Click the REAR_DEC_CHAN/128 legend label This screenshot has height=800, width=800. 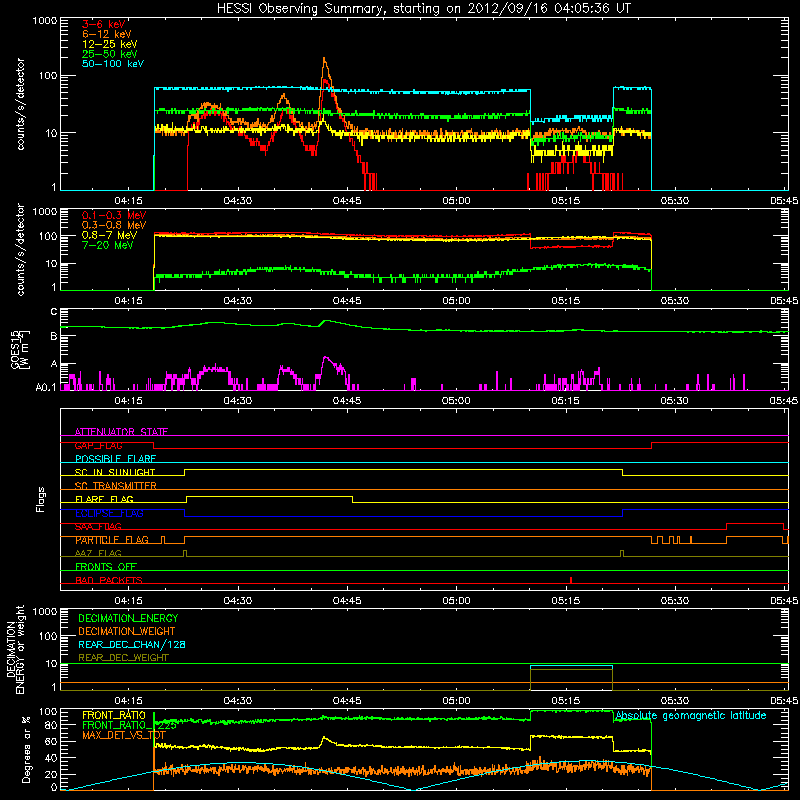[x=132, y=644]
